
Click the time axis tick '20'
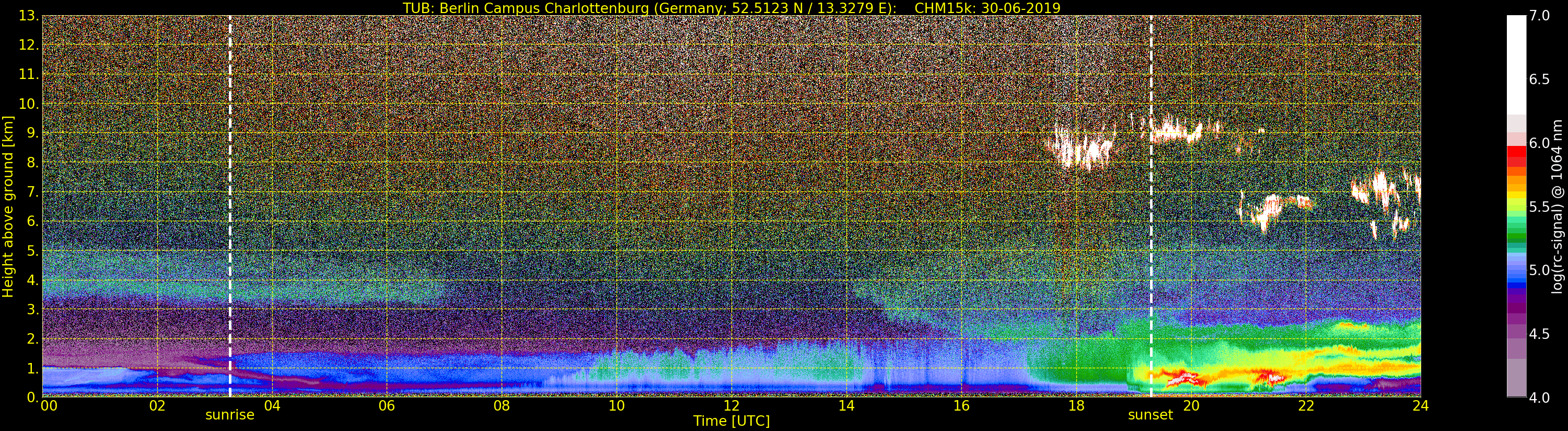(x=1191, y=406)
